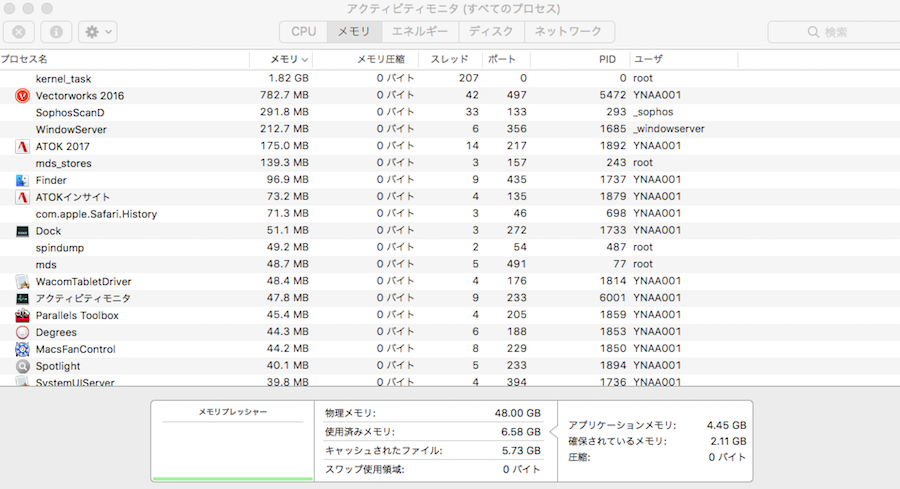Click the Finder process icon
The image size is (900, 489).
point(22,180)
